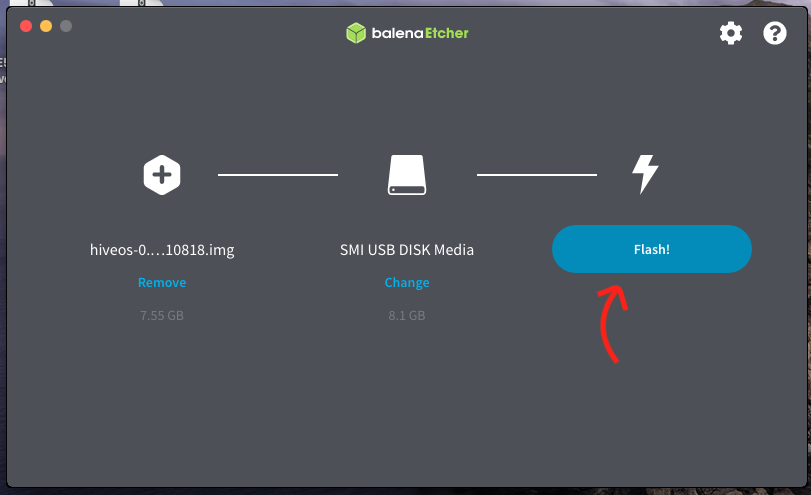Click the select image plus hexagon icon
Screen dimensions: 811x495
point(162,175)
